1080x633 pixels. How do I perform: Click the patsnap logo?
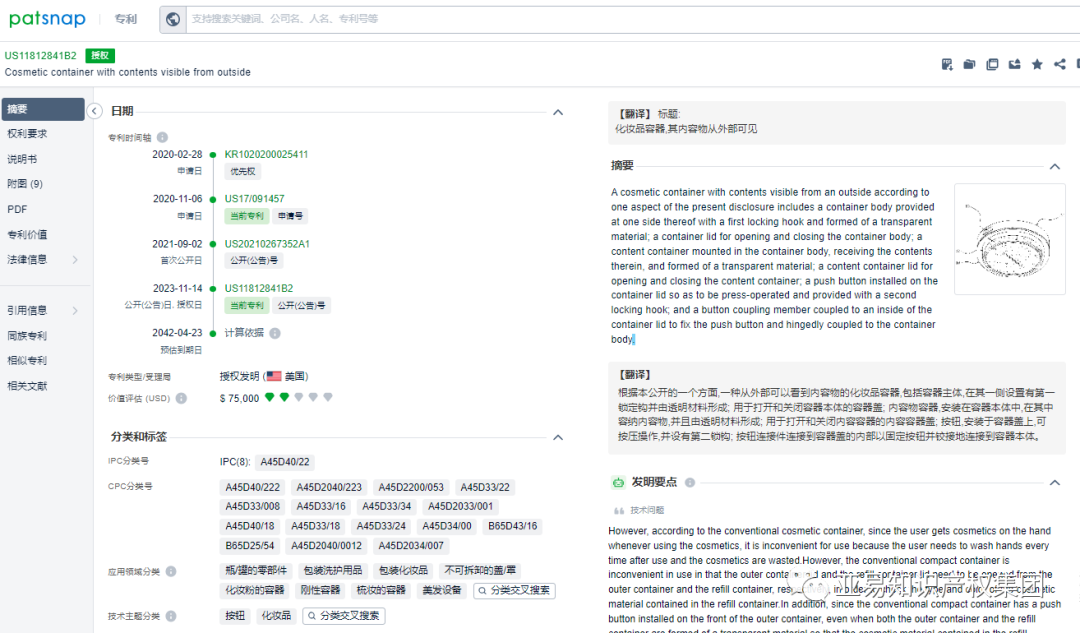pos(47,18)
